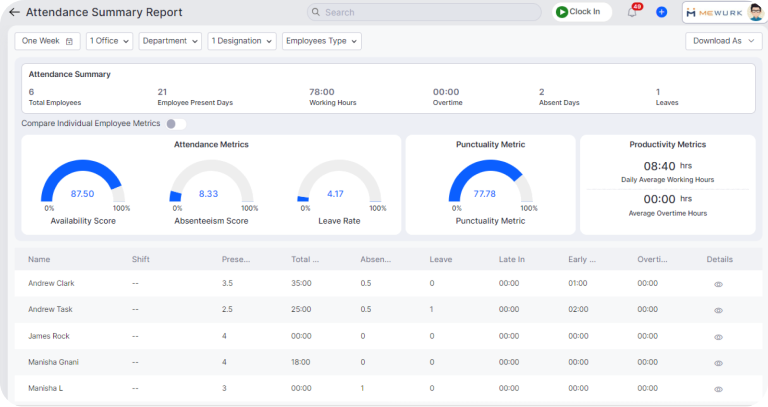Open the Download As dropdown
768x407 pixels.
coord(723,41)
